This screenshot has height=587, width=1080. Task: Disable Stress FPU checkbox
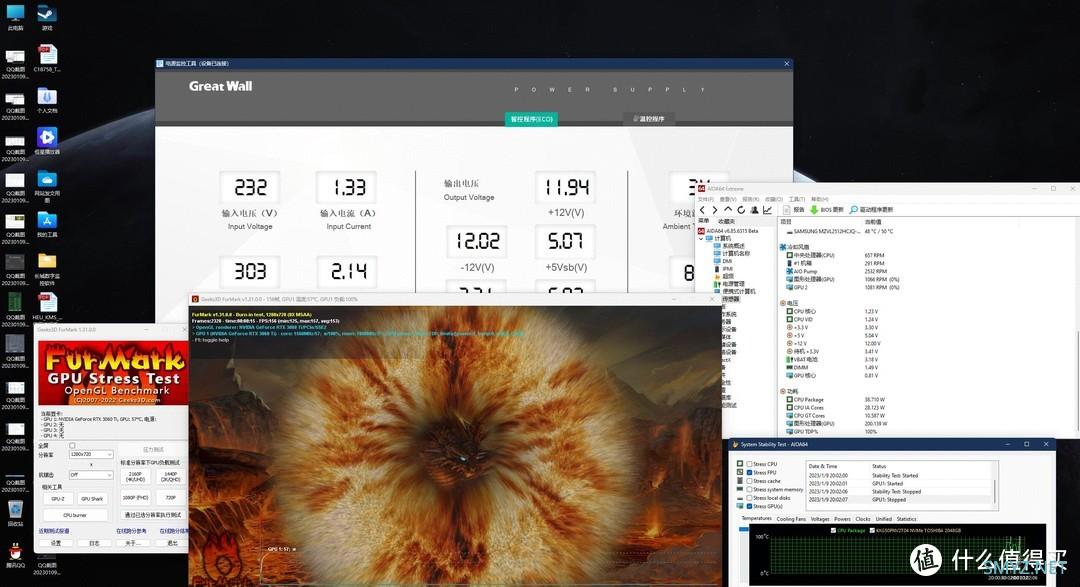pyautogui.click(x=749, y=473)
